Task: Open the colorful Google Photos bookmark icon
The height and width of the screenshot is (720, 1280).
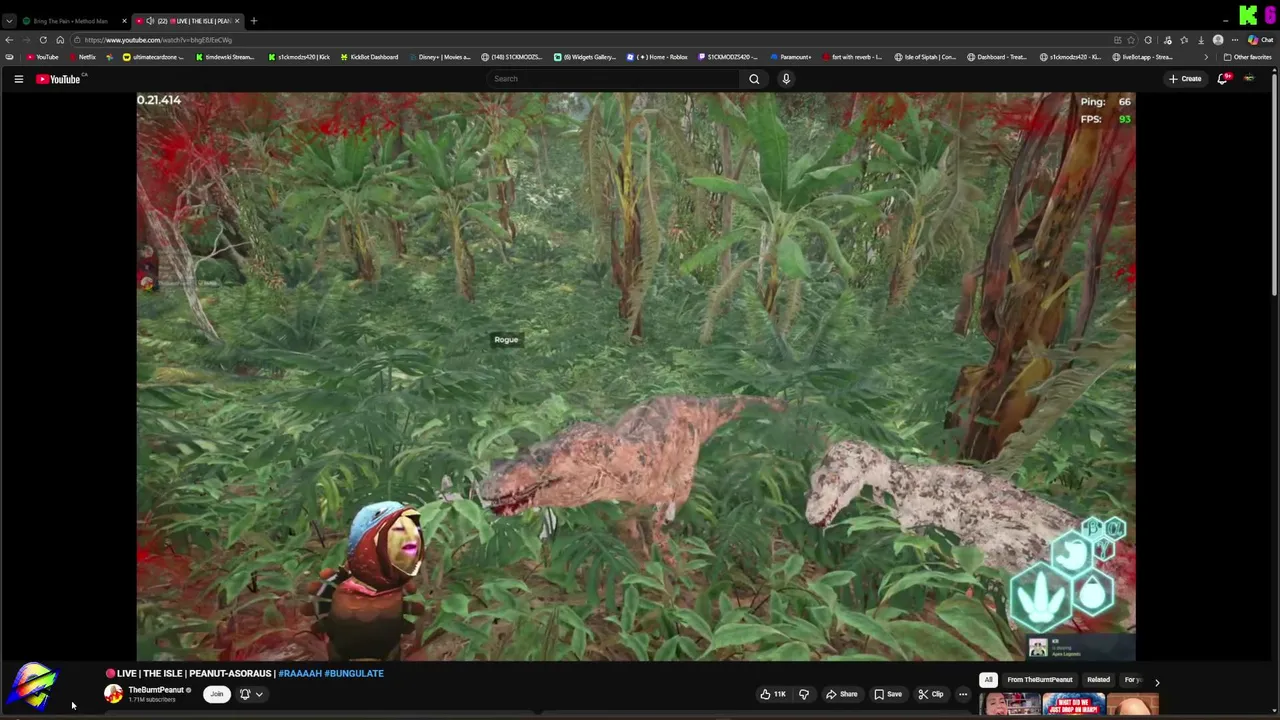Action: coord(109,57)
